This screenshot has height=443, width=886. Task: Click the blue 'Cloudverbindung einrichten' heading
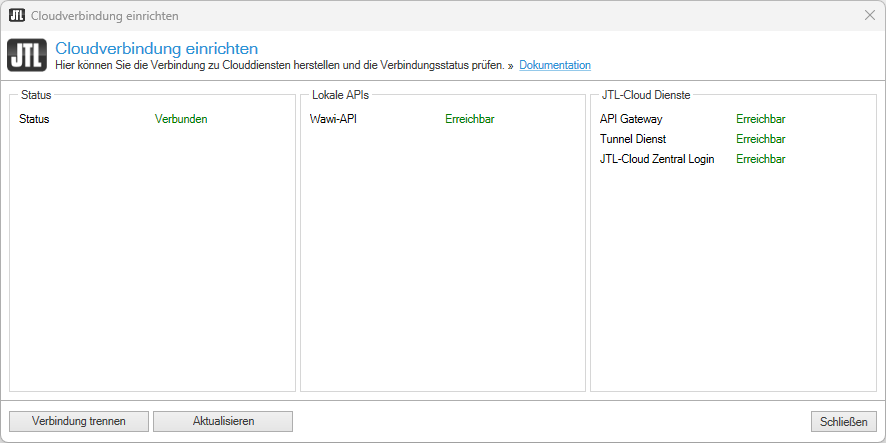pyautogui.click(x=157, y=48)
